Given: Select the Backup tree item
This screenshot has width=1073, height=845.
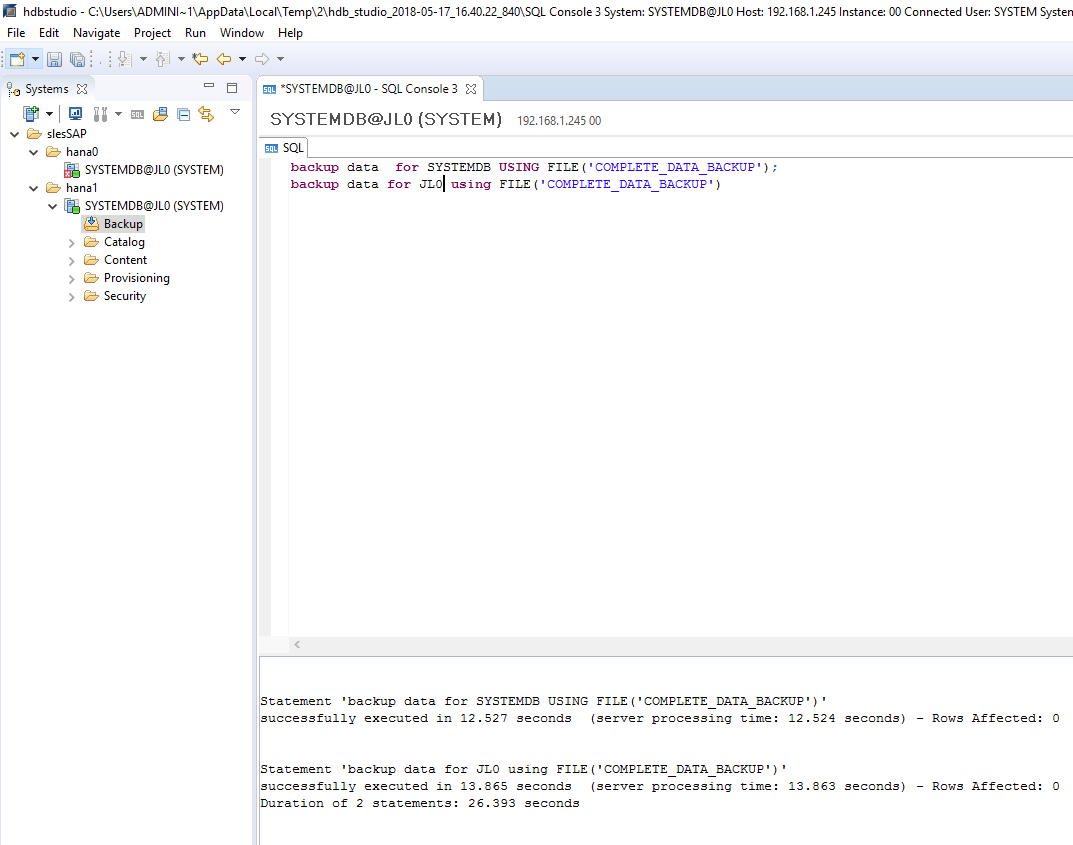Looking at the screenshot, I should (123, 224).
